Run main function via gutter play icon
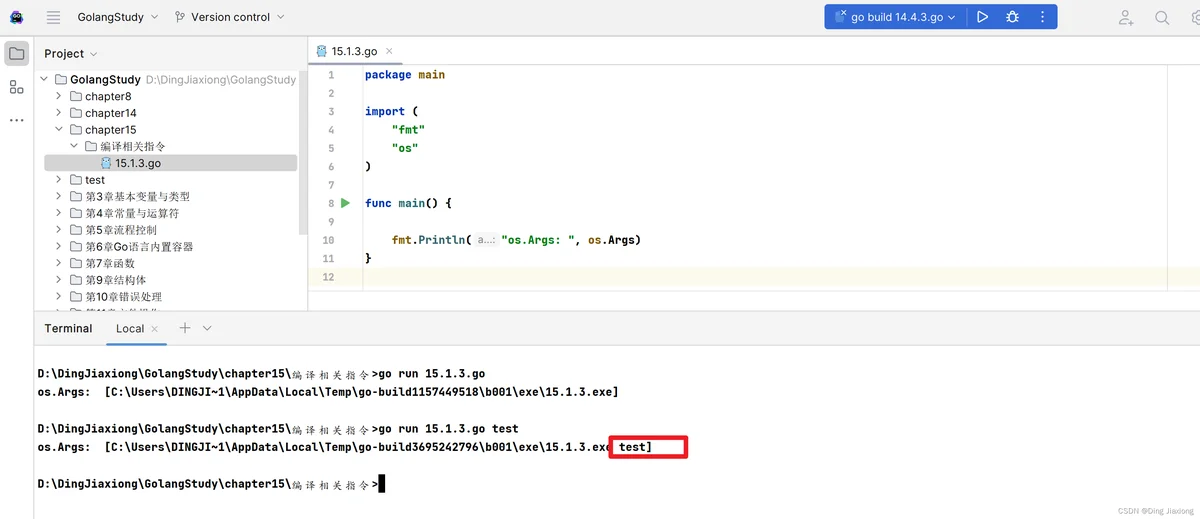Screen dimensions: 1200x519 coord(345,203)
